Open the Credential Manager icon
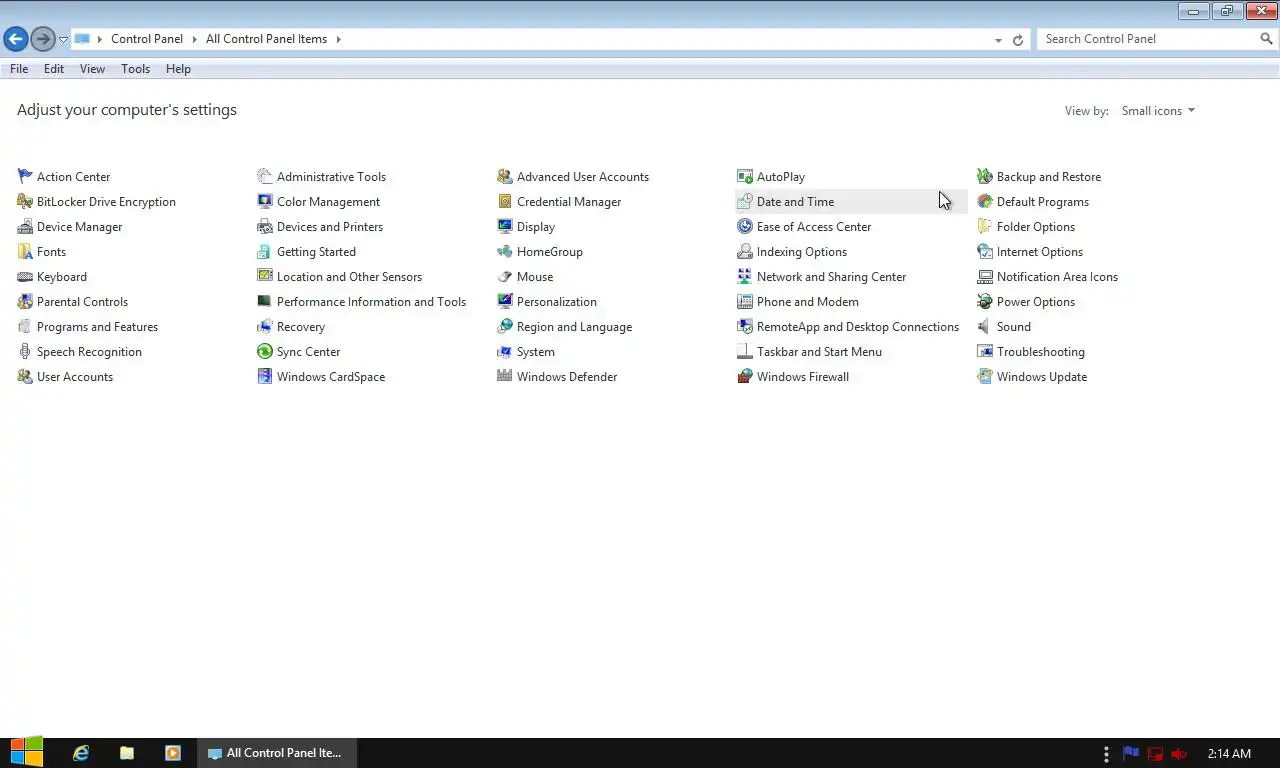The height and width of the screenshot is (768, 1280). pos(505,202)
